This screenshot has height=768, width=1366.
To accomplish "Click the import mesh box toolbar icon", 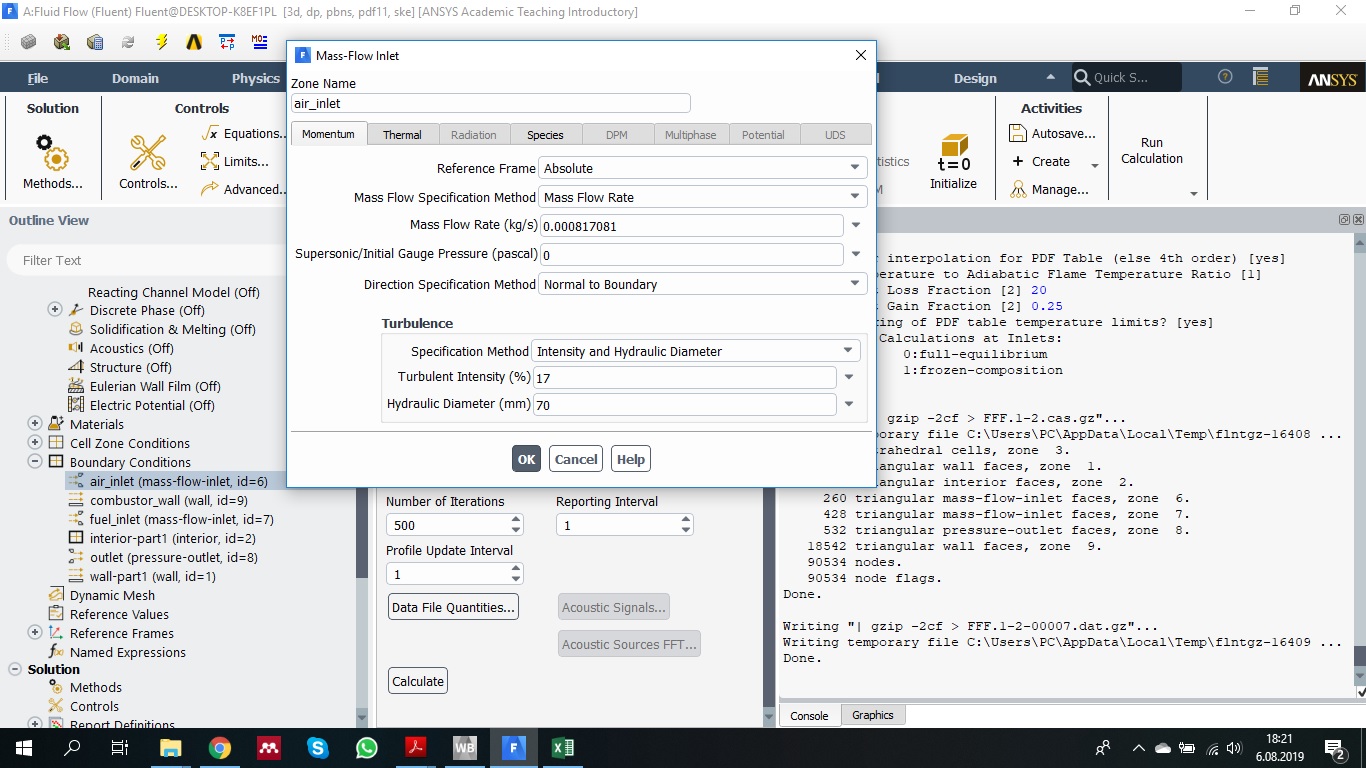I will point(62,42).
